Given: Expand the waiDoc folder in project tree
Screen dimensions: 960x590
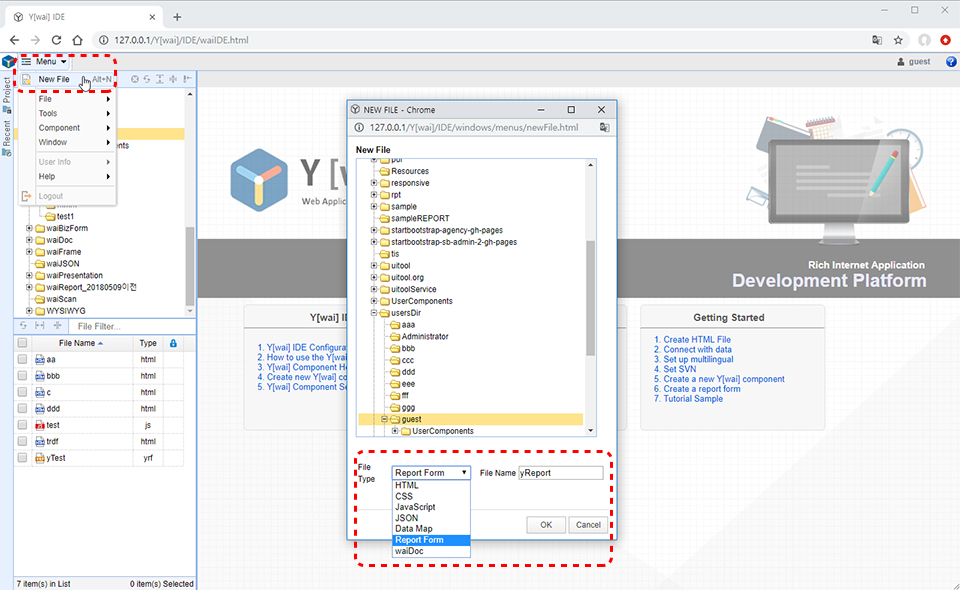Looking at the screenshot, I should [30, 241].
